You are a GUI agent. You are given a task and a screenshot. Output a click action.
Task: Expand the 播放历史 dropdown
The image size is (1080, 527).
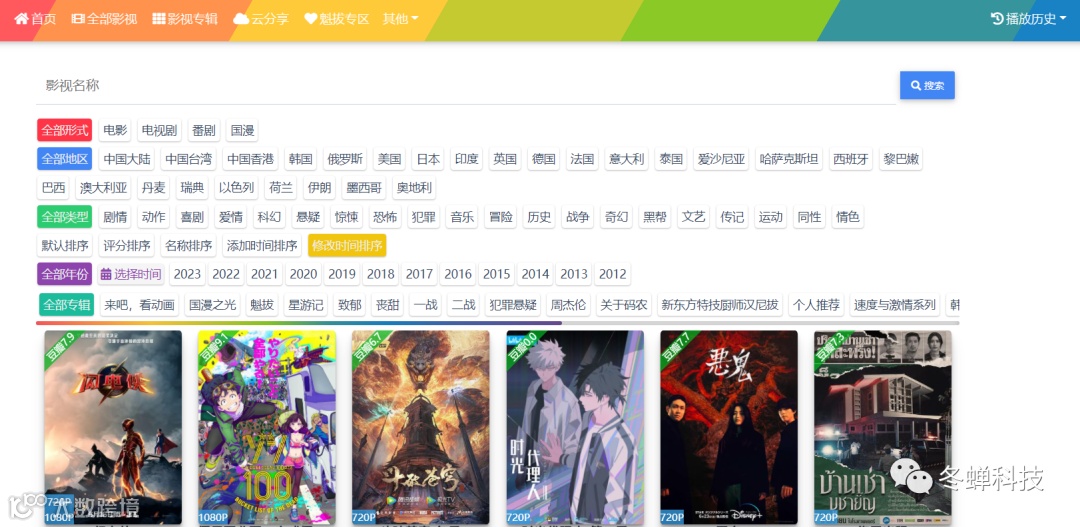pos(1028,19)
